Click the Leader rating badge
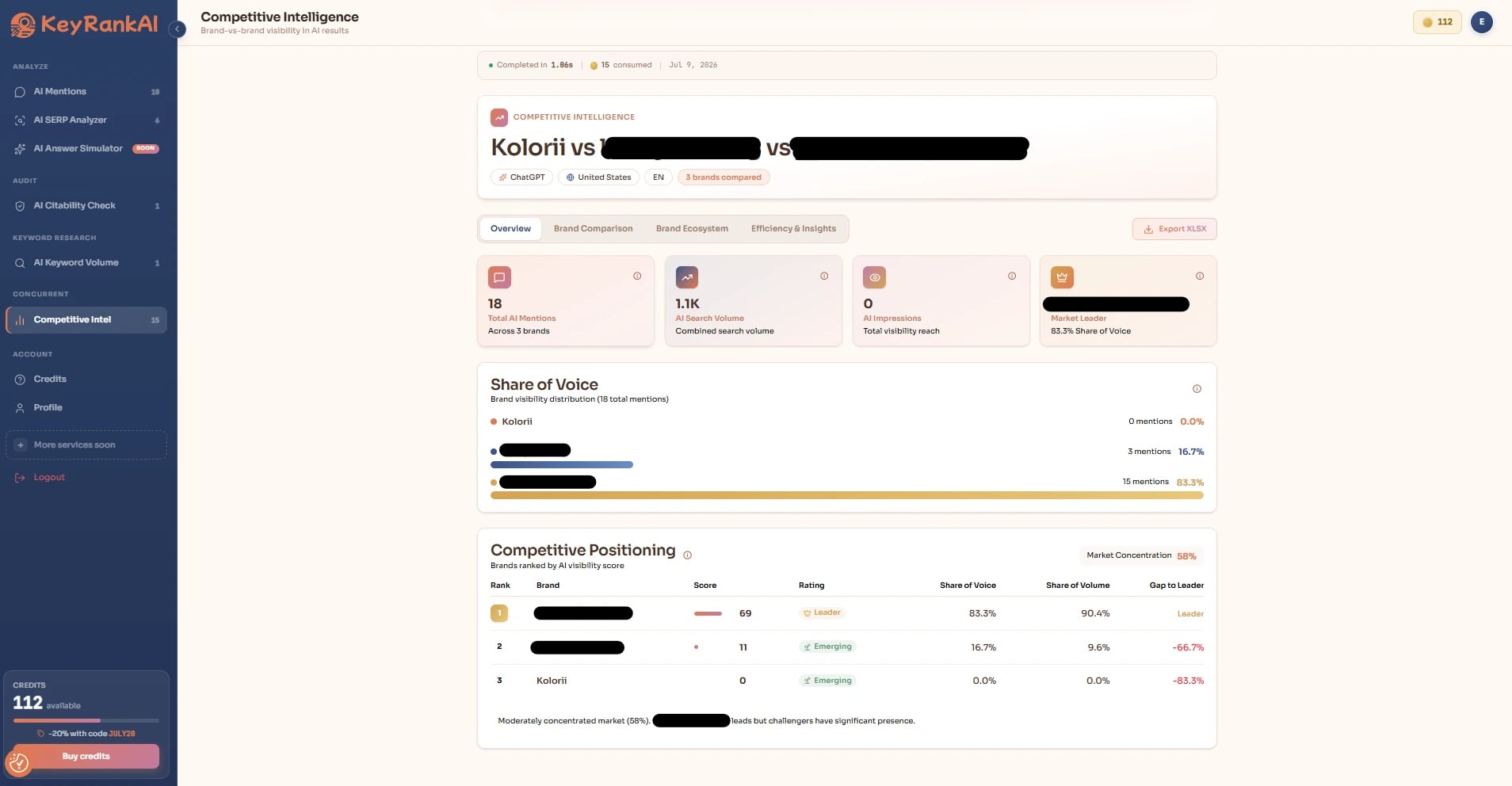The height and width of the screenshot is (786, 1512). click(822, 613)
